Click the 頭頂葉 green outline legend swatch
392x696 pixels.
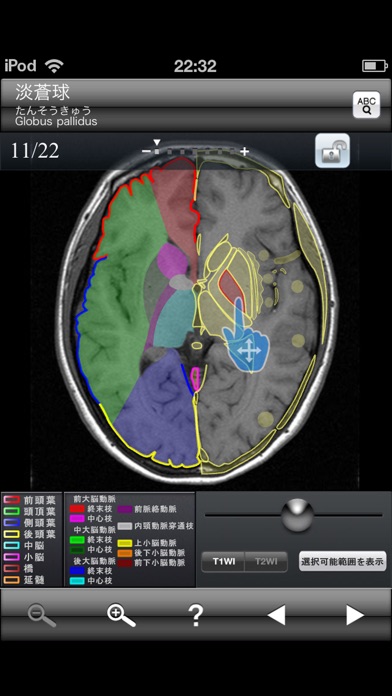(11, 511)
